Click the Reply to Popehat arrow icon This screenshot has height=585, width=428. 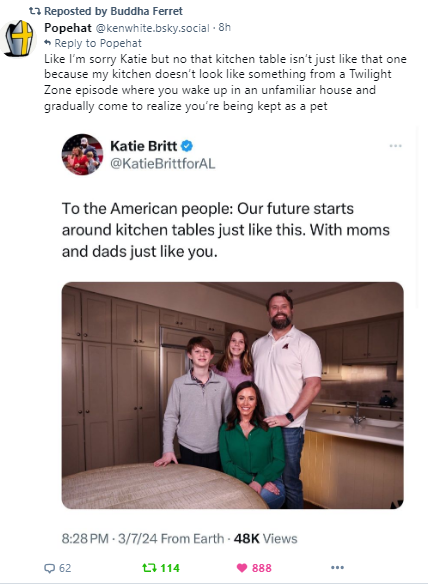tap(47, 43)
